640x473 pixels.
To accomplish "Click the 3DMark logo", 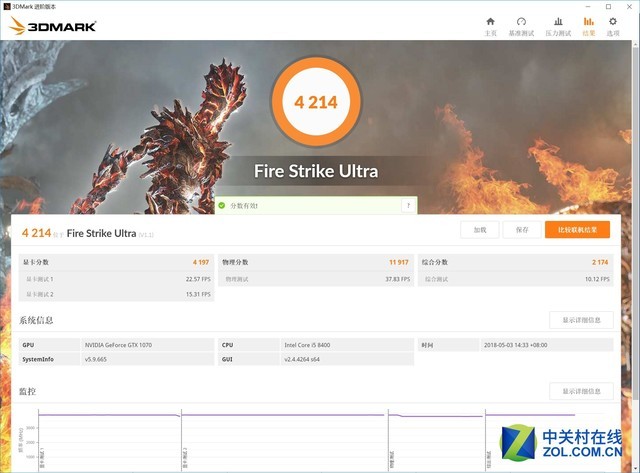I will click(x=52, y=26).
